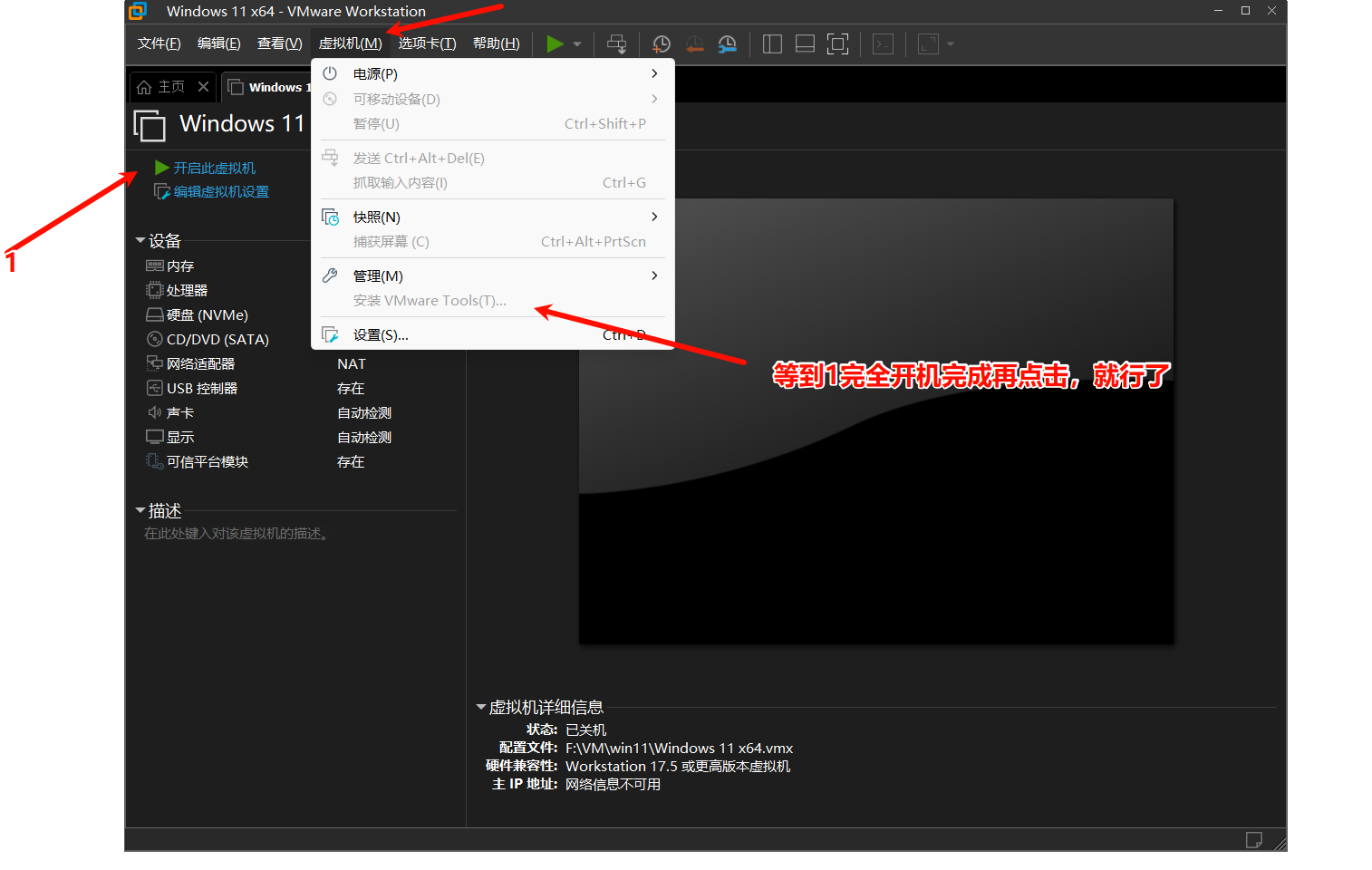
Task: Open the snapshot manager toolbar icon
Action: (727, 43)
